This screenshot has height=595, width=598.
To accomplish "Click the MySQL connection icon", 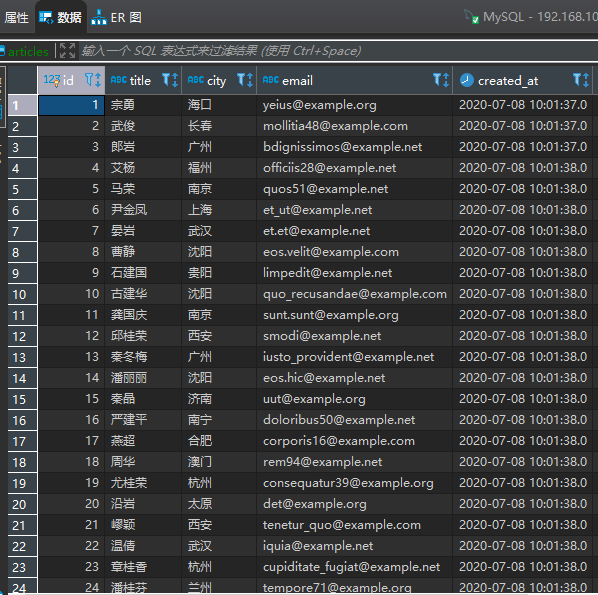I will coord(472,17).
